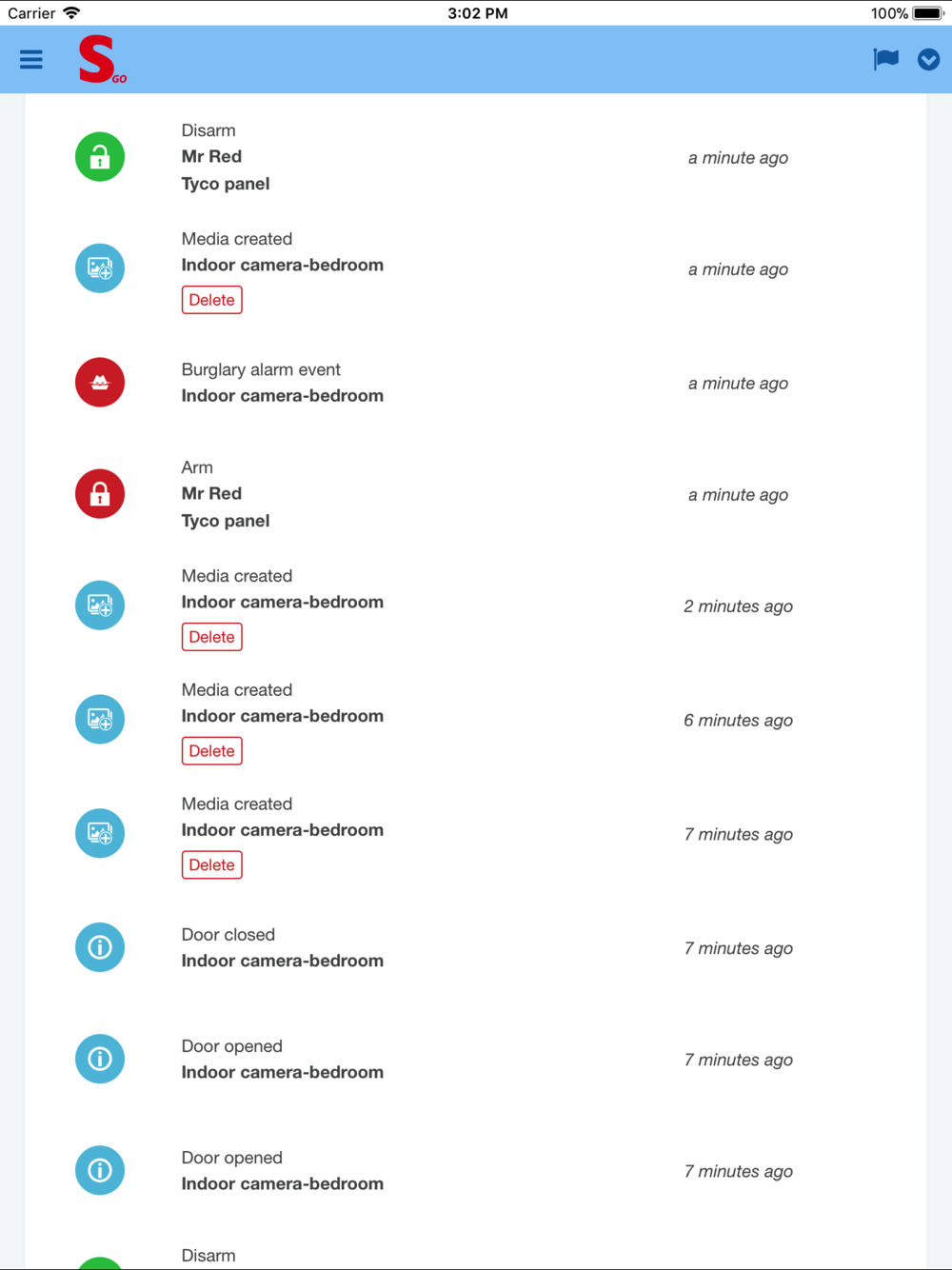The height and width of the screenshot is (1270, 952).
Task: Click the blue flag icon
Action: [x=885, y=59]
